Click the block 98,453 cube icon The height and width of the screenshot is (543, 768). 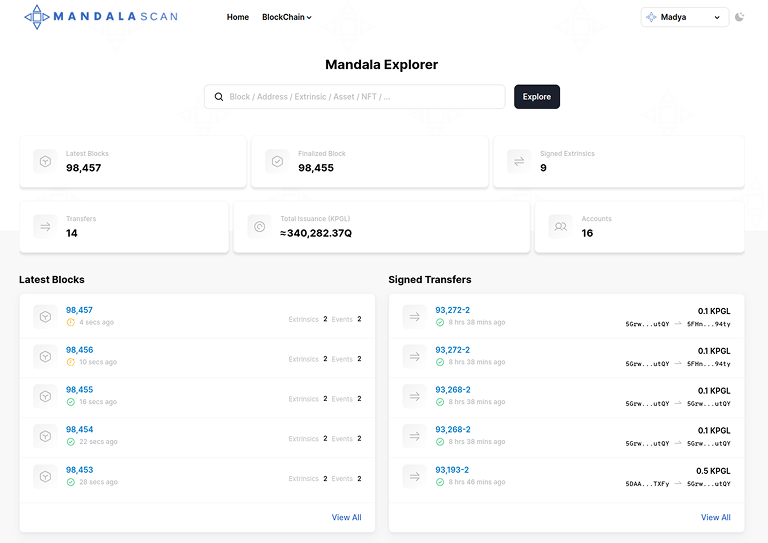(45, 476)
